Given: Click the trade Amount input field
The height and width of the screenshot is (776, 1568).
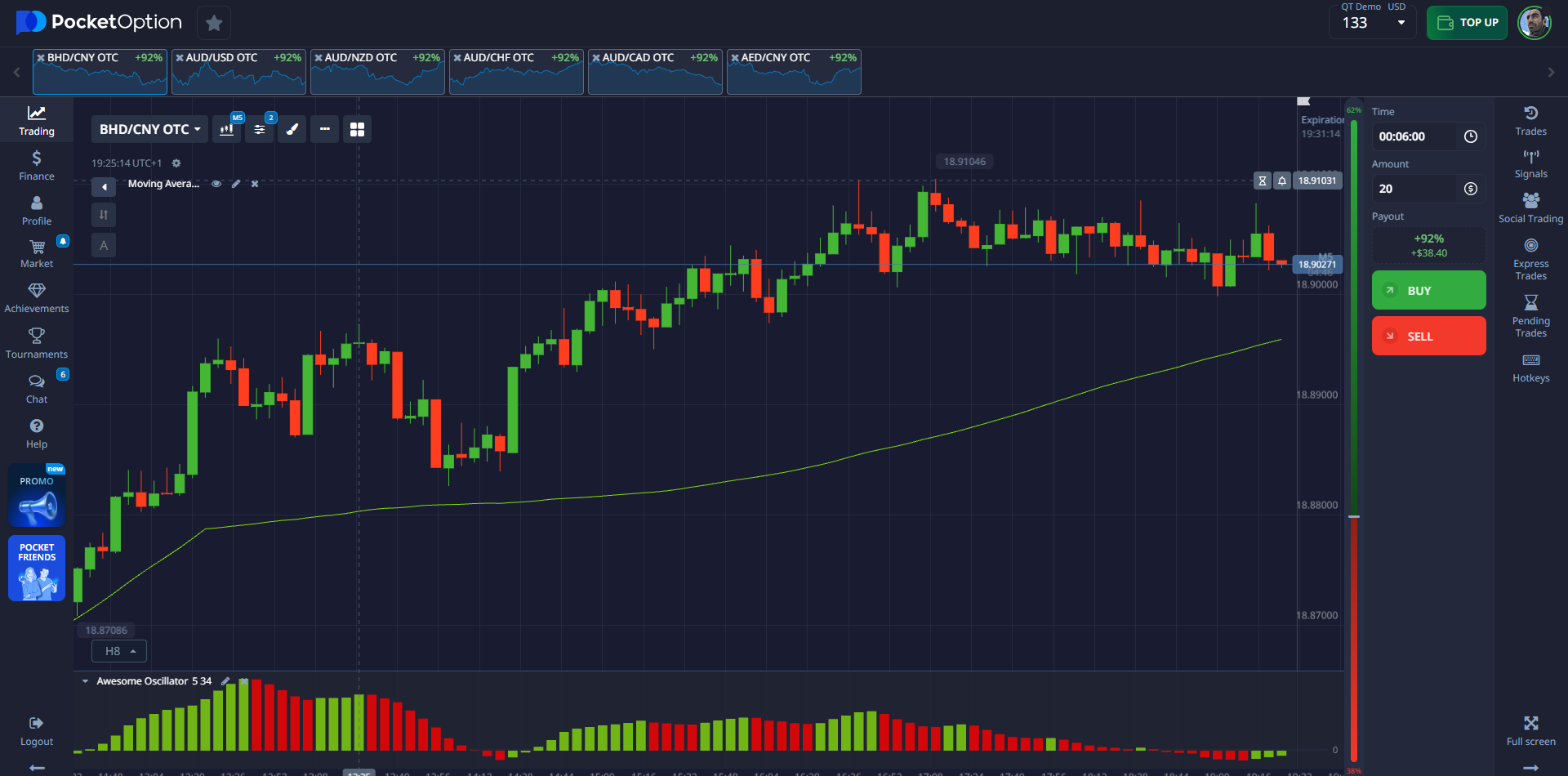Looking at the screenshot, I should pos(1414,189).
